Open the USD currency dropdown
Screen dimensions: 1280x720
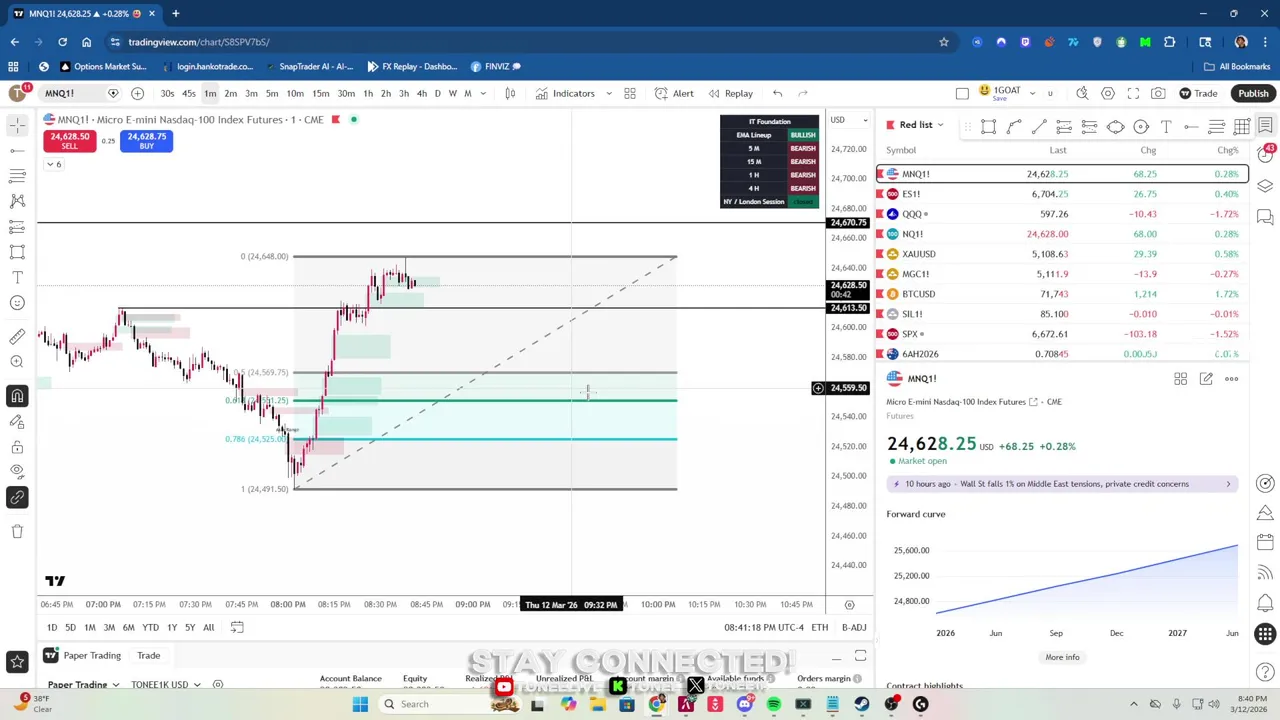851,120
